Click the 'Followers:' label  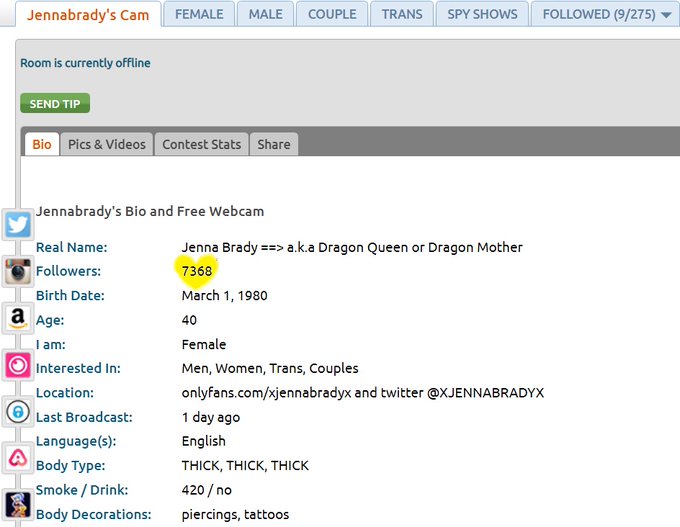69,271
